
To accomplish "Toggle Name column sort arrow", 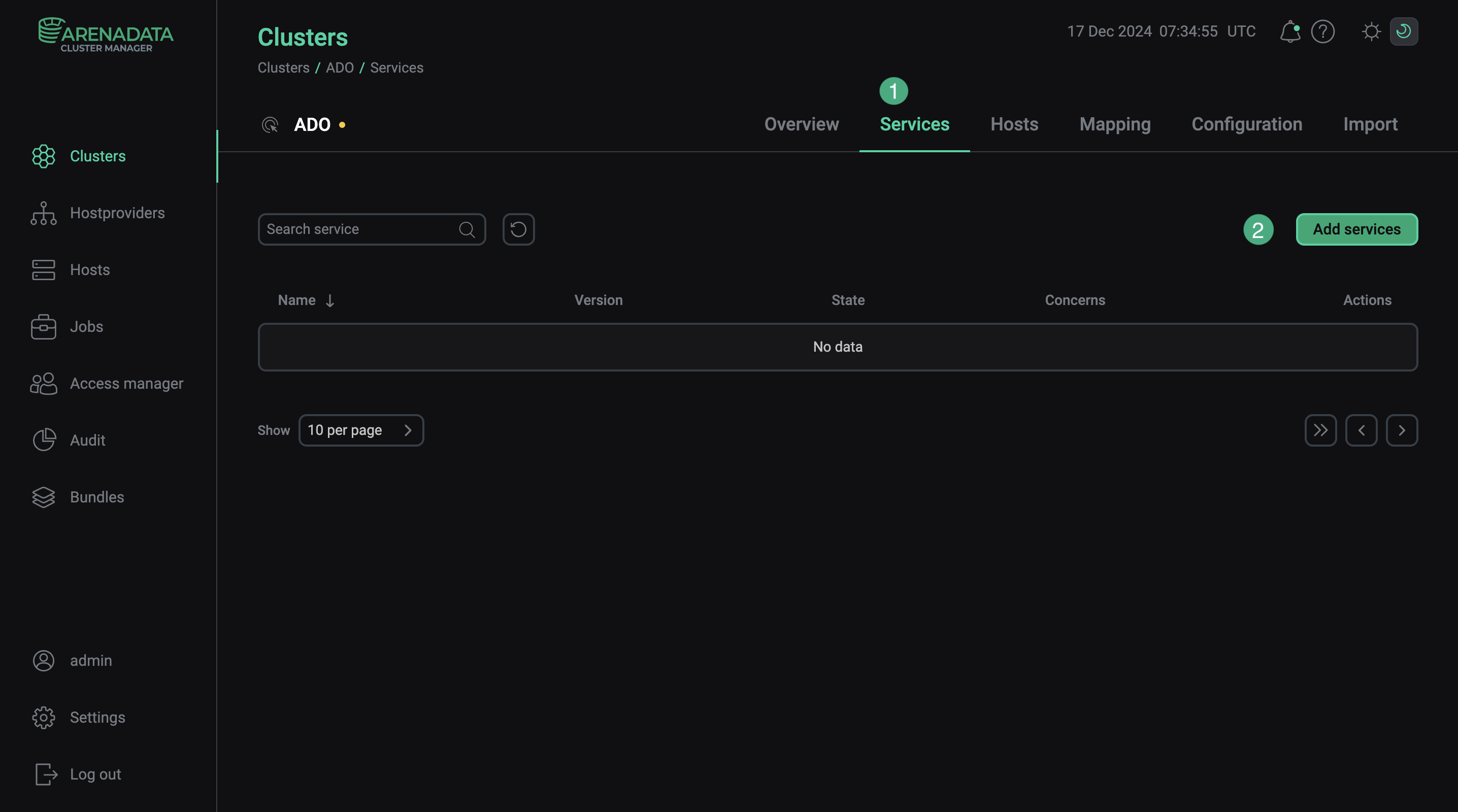I will (x=329, y=300).
